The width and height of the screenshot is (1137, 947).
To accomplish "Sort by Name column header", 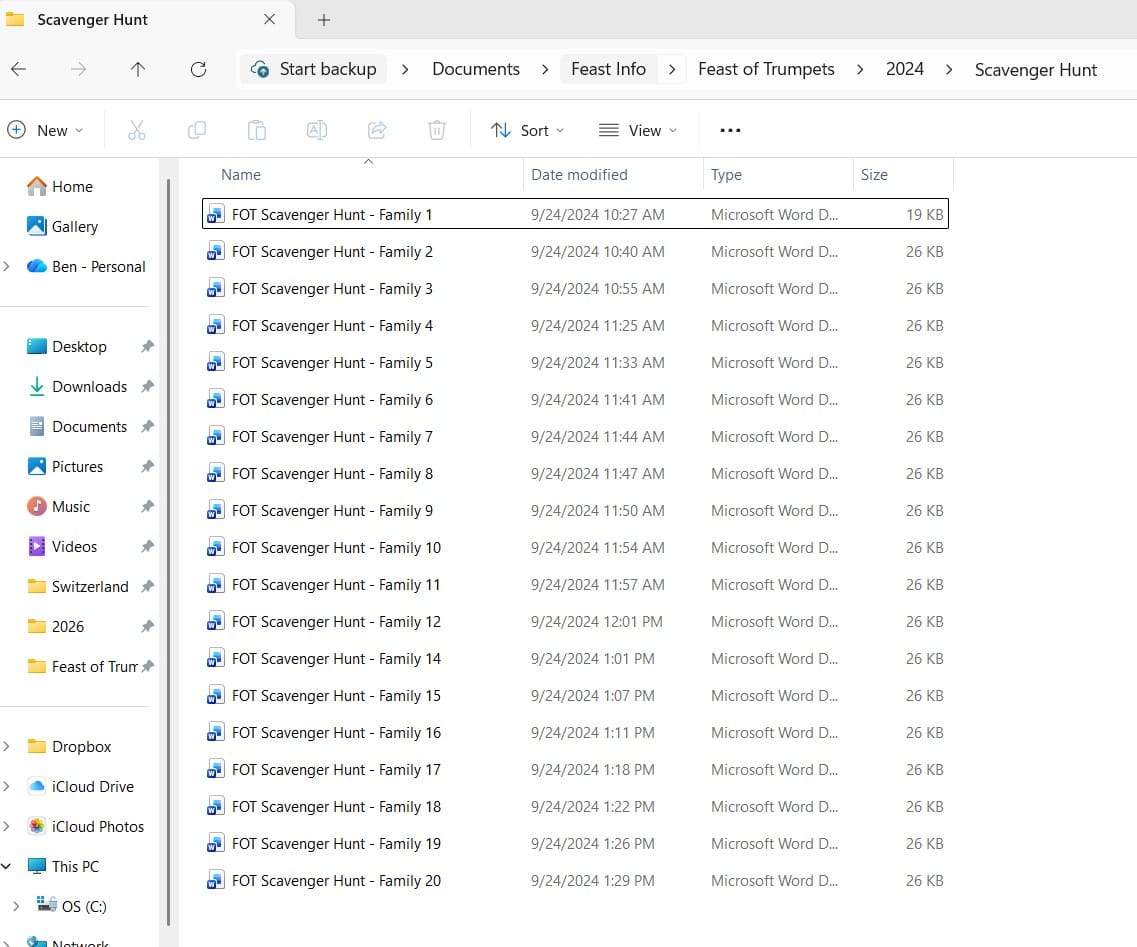I will click(241, 175).
